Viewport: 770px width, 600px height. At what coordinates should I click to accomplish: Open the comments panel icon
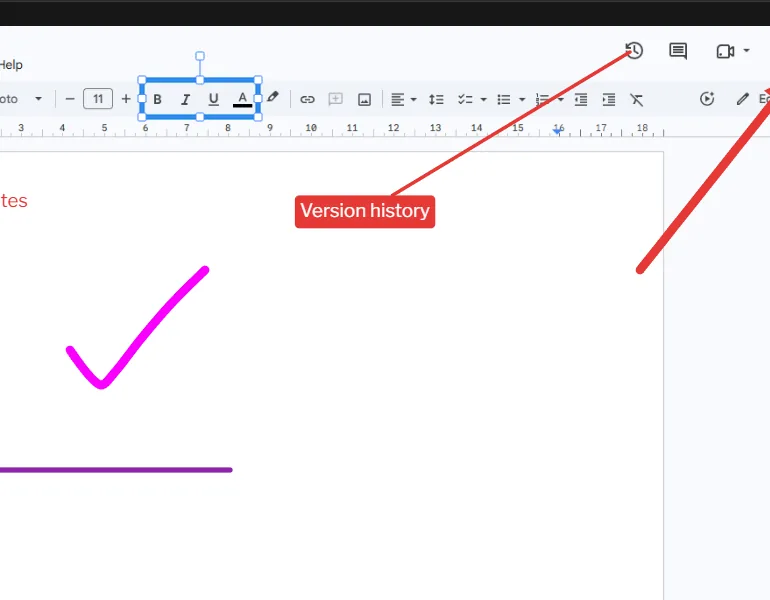tap(678, 51)
